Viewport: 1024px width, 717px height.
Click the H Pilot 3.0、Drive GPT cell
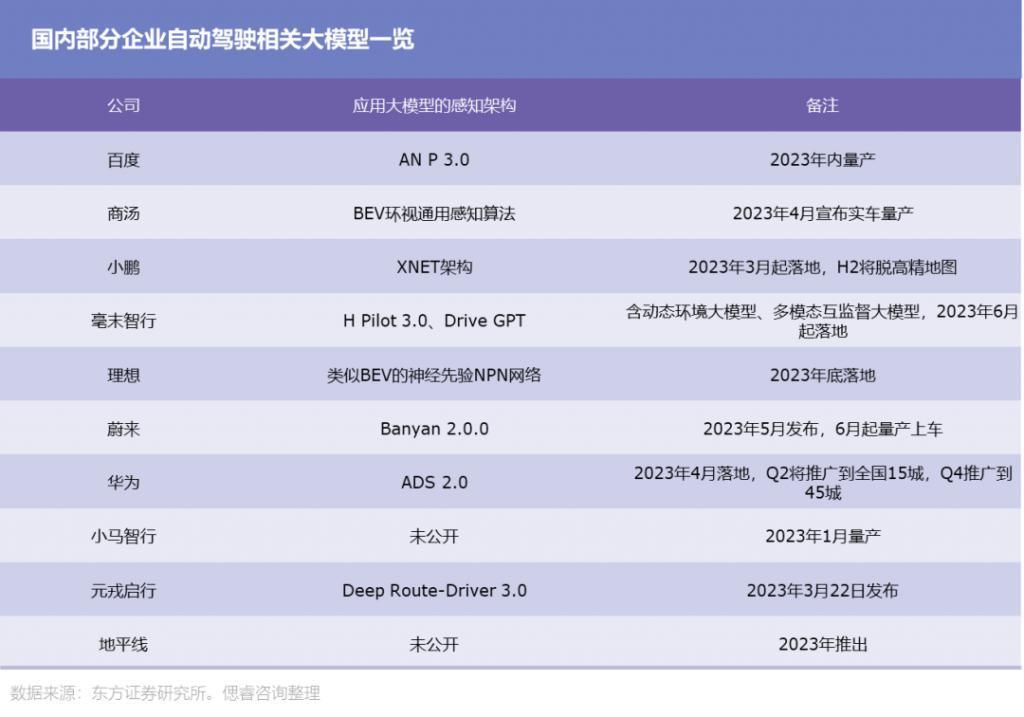pyautogui.click(x=434, y=321)
